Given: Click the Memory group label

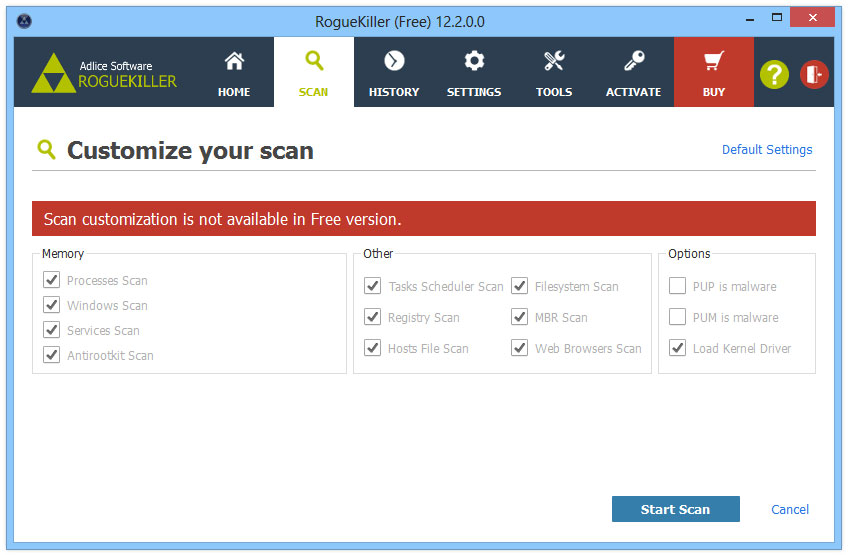Looking at the screenshot, I should 63,254.
